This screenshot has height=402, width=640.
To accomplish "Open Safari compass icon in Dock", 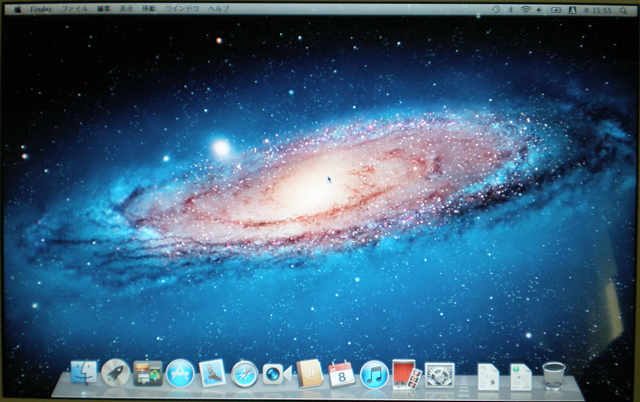I will click(x=244, y=374).
